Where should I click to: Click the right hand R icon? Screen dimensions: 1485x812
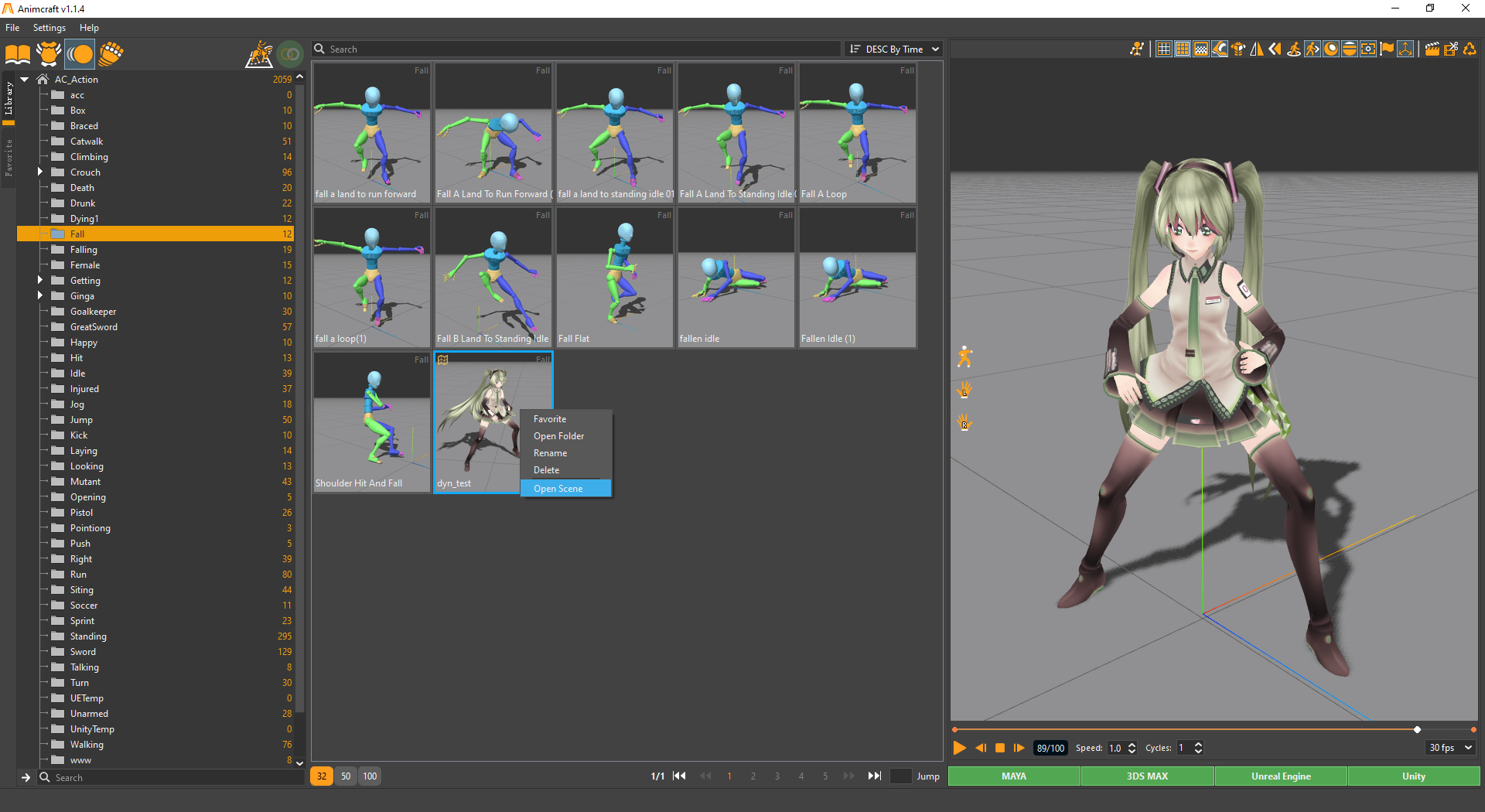pyautogui.click(x=964, y=422)
